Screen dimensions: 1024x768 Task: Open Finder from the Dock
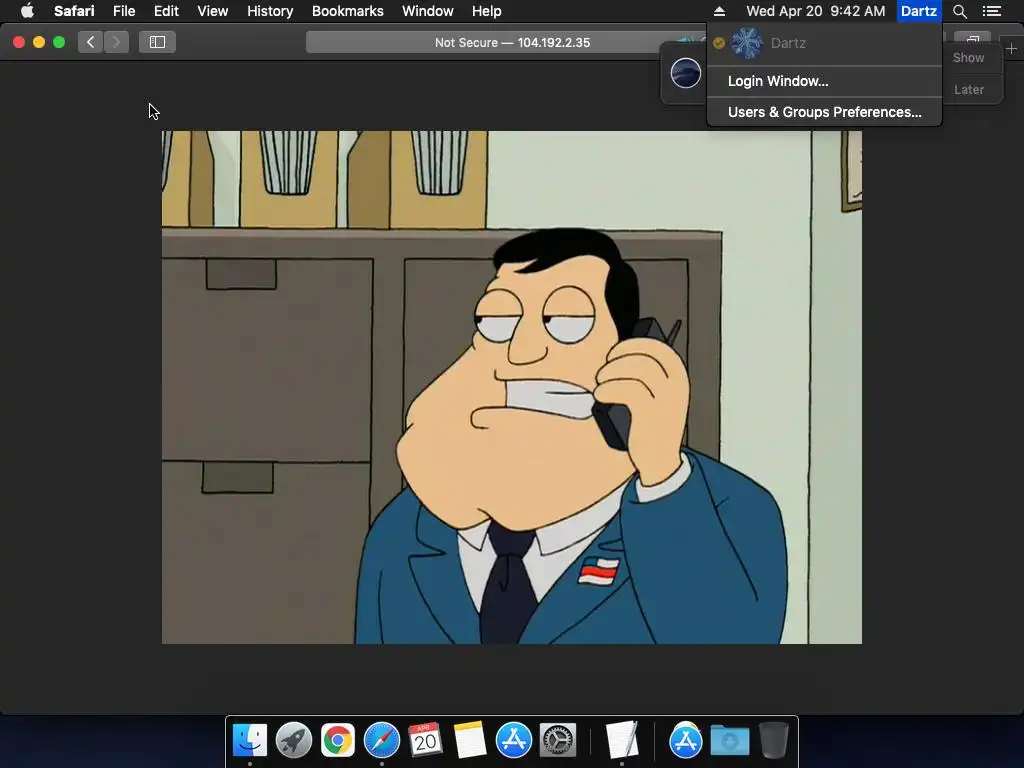point(249,740)
